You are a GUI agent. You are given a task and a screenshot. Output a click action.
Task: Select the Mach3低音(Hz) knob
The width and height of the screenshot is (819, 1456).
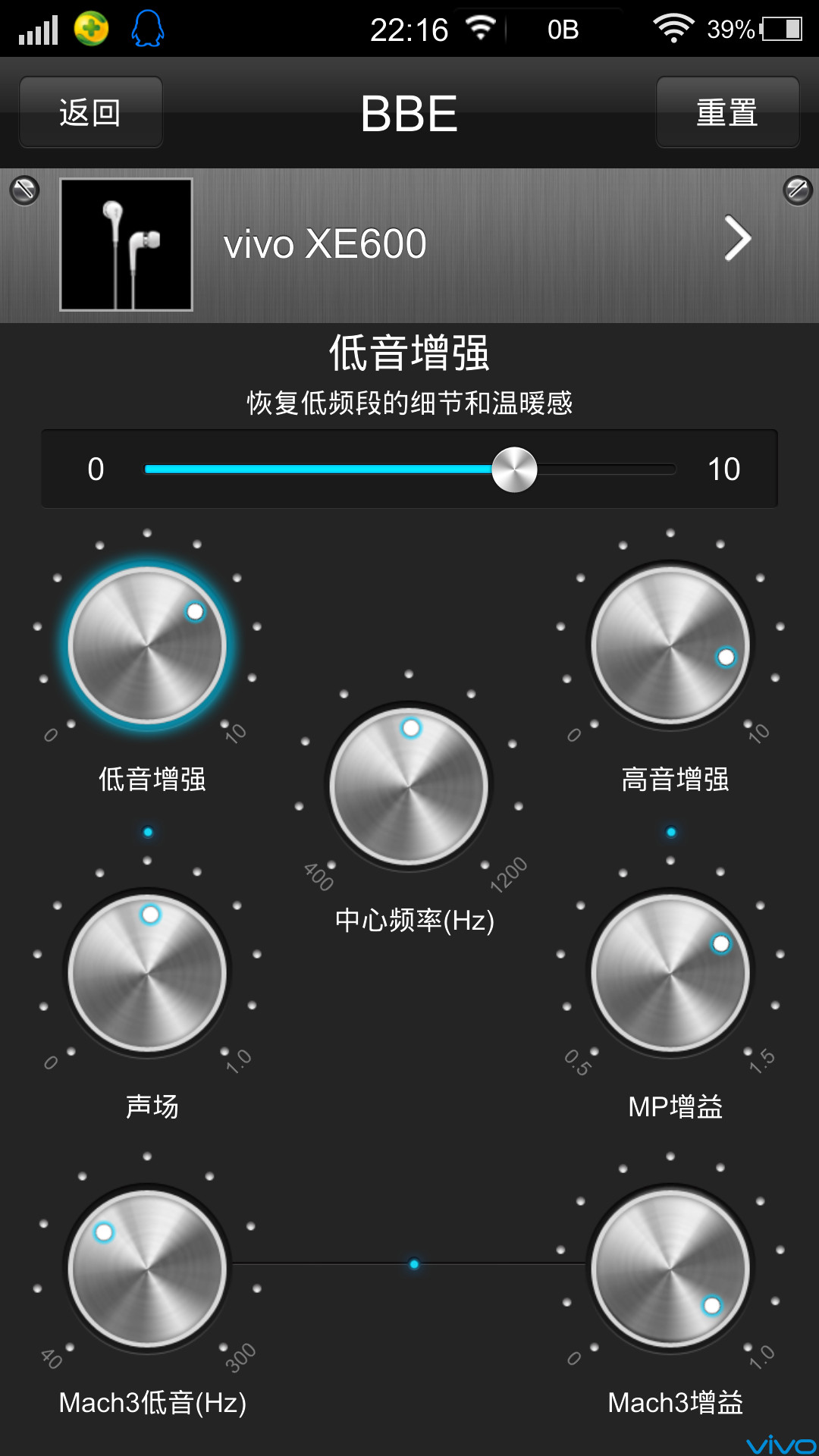point(147,1269)
